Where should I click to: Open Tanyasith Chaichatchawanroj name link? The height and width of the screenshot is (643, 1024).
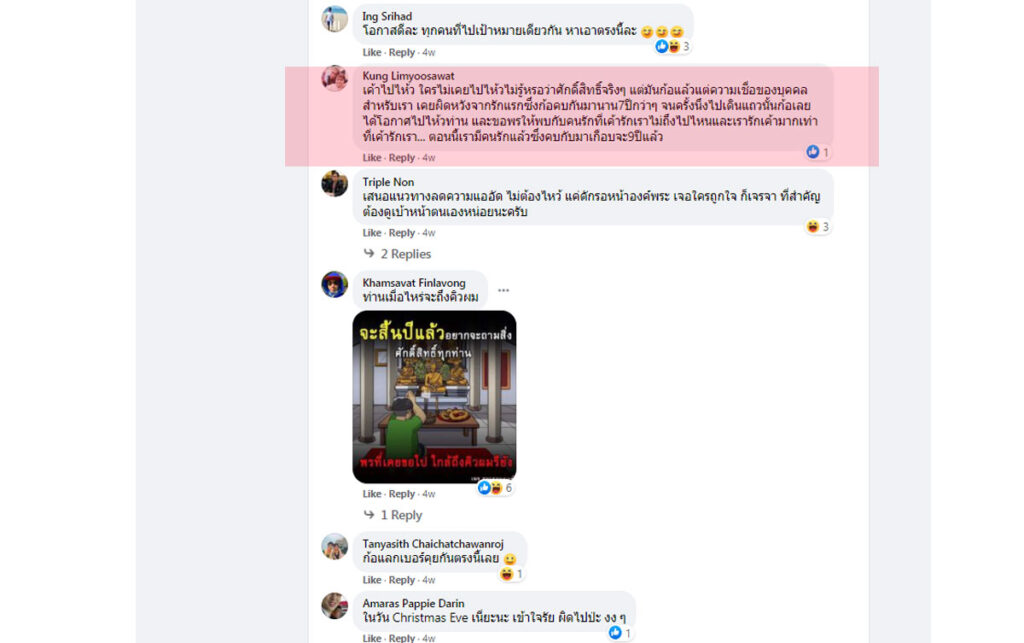(433, 544)
